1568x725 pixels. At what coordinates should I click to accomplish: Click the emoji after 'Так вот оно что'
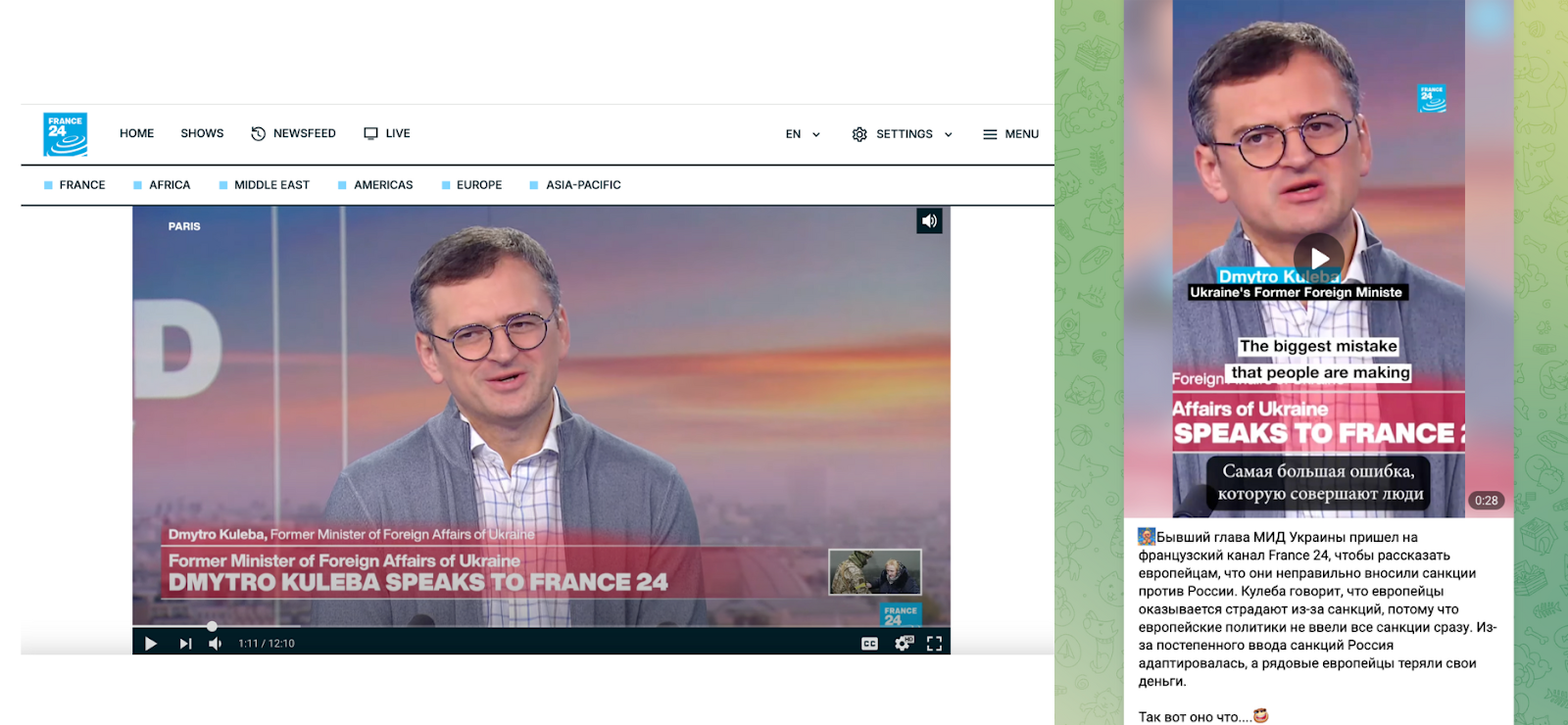[x=1261, y=716]
